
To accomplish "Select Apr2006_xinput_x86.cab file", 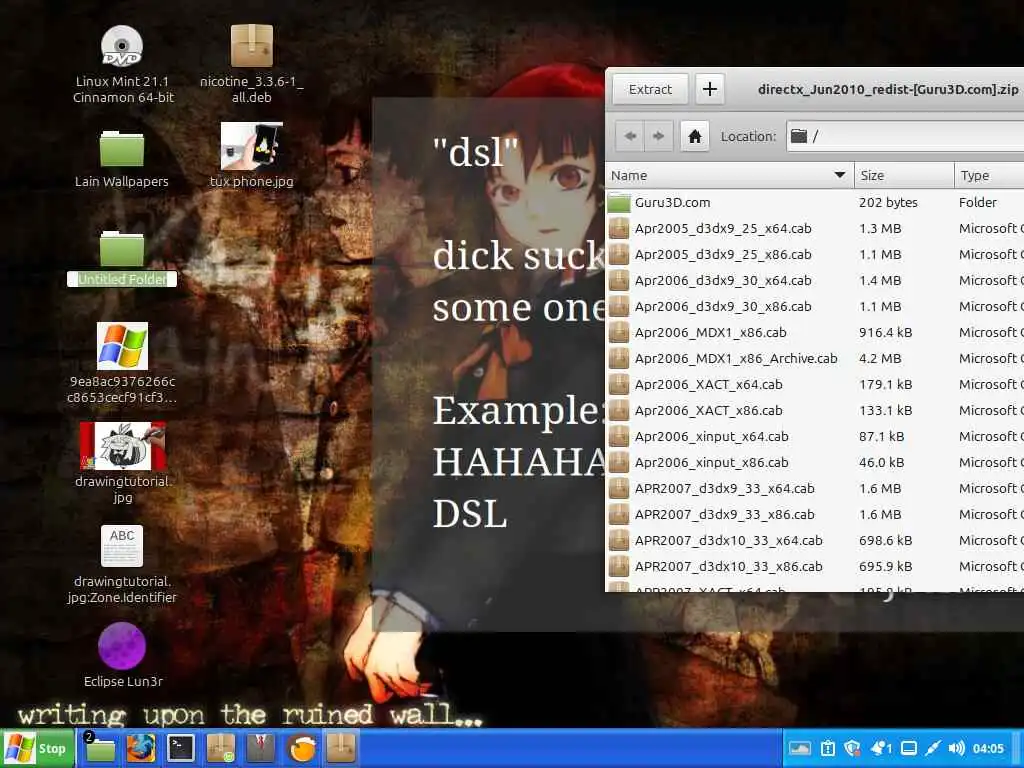I will click(x=815, y=462).
